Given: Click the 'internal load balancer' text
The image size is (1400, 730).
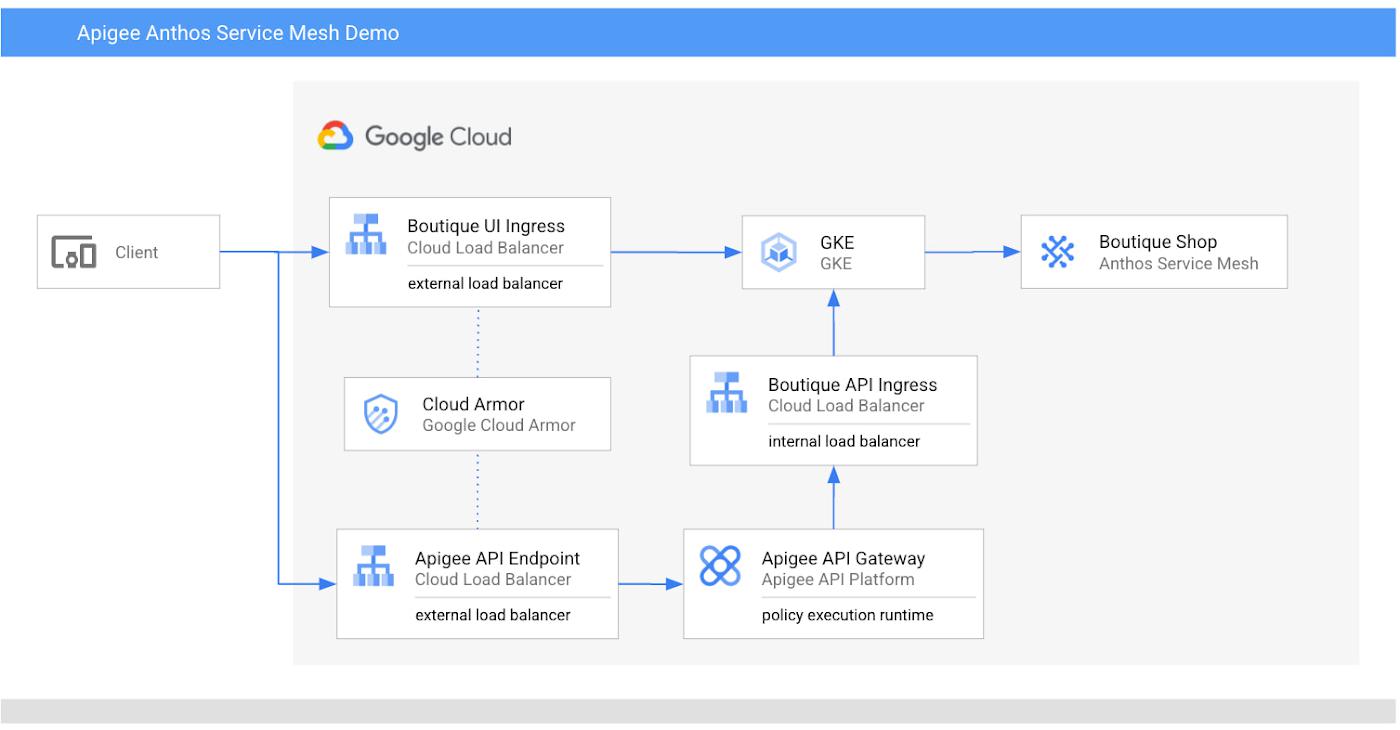Looking at the screenshot, I should (x=844, y=441).
